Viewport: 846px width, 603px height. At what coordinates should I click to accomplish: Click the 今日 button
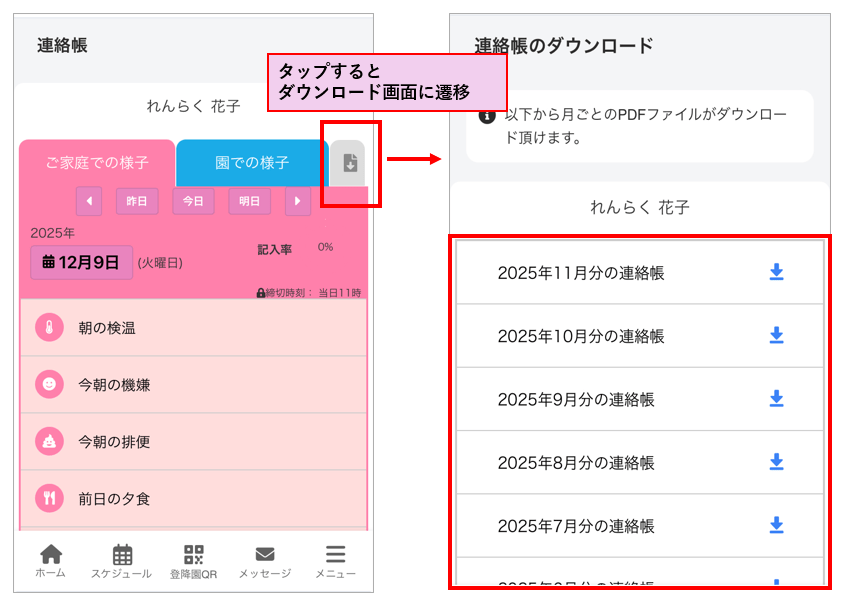tap(193, 201)
